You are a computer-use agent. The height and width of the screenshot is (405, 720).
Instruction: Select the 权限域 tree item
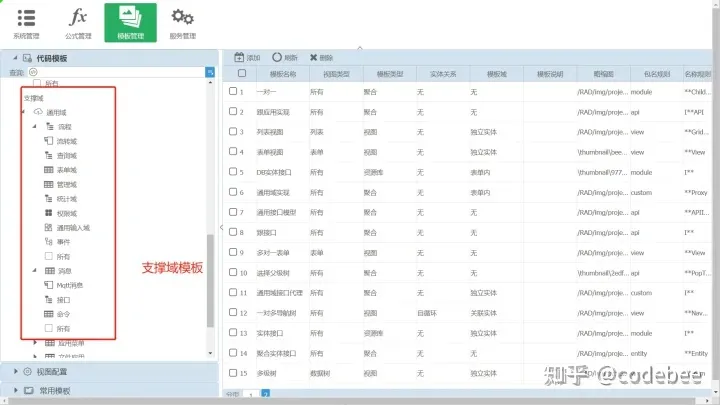(67, 213)
